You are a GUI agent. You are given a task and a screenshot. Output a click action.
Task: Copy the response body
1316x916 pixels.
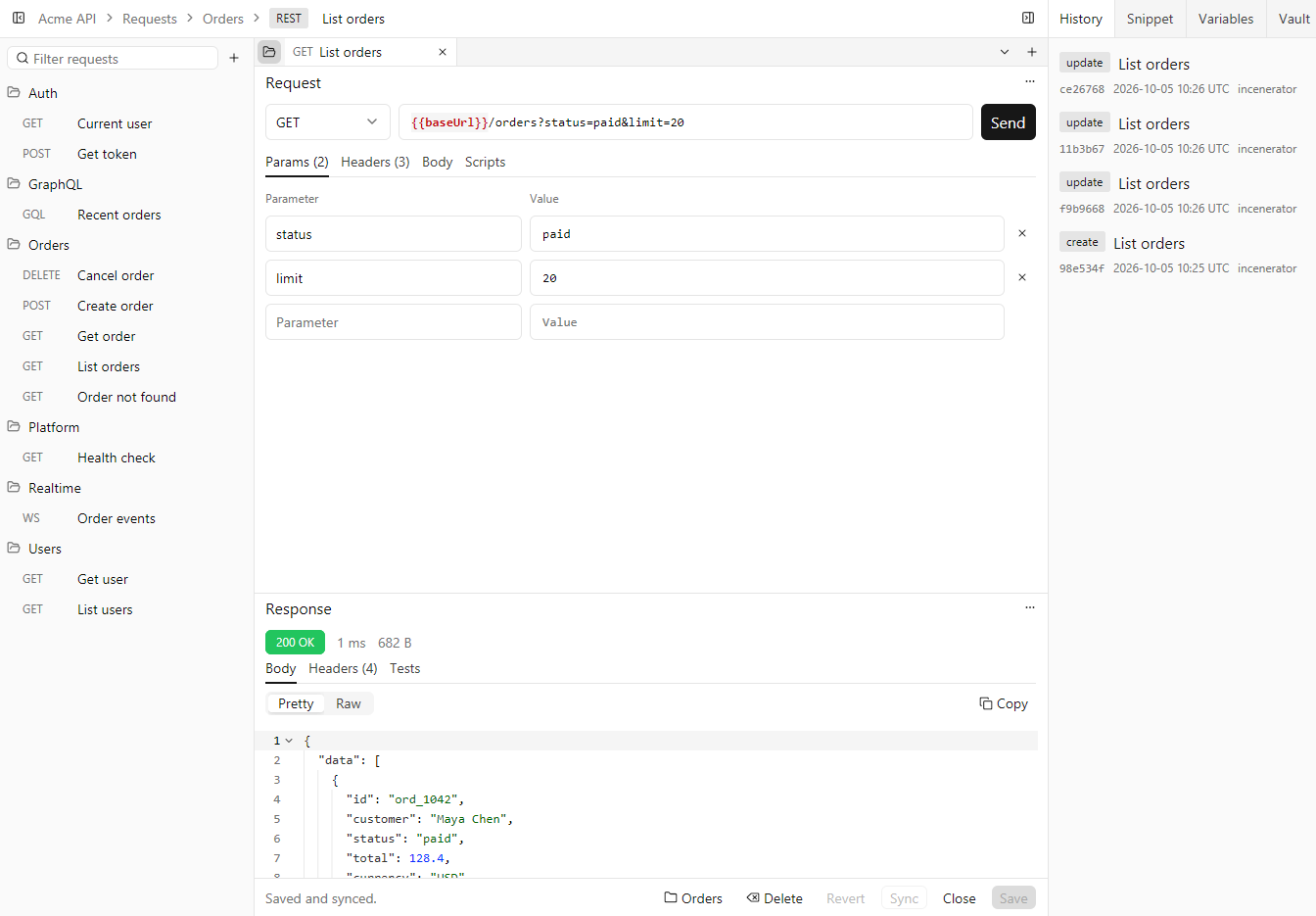coord(1004,703)
